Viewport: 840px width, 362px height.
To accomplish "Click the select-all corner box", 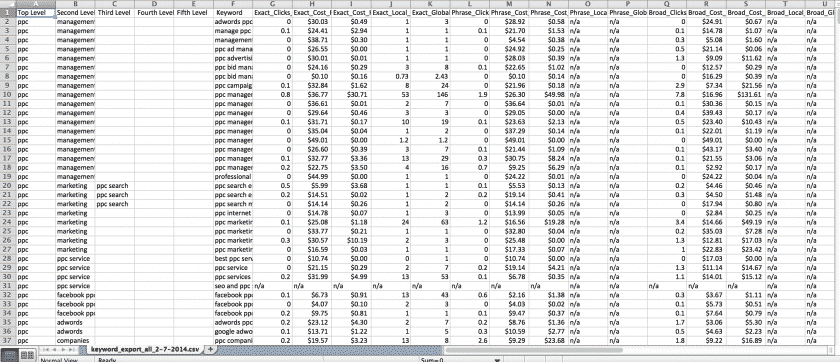I will [8, 4].
